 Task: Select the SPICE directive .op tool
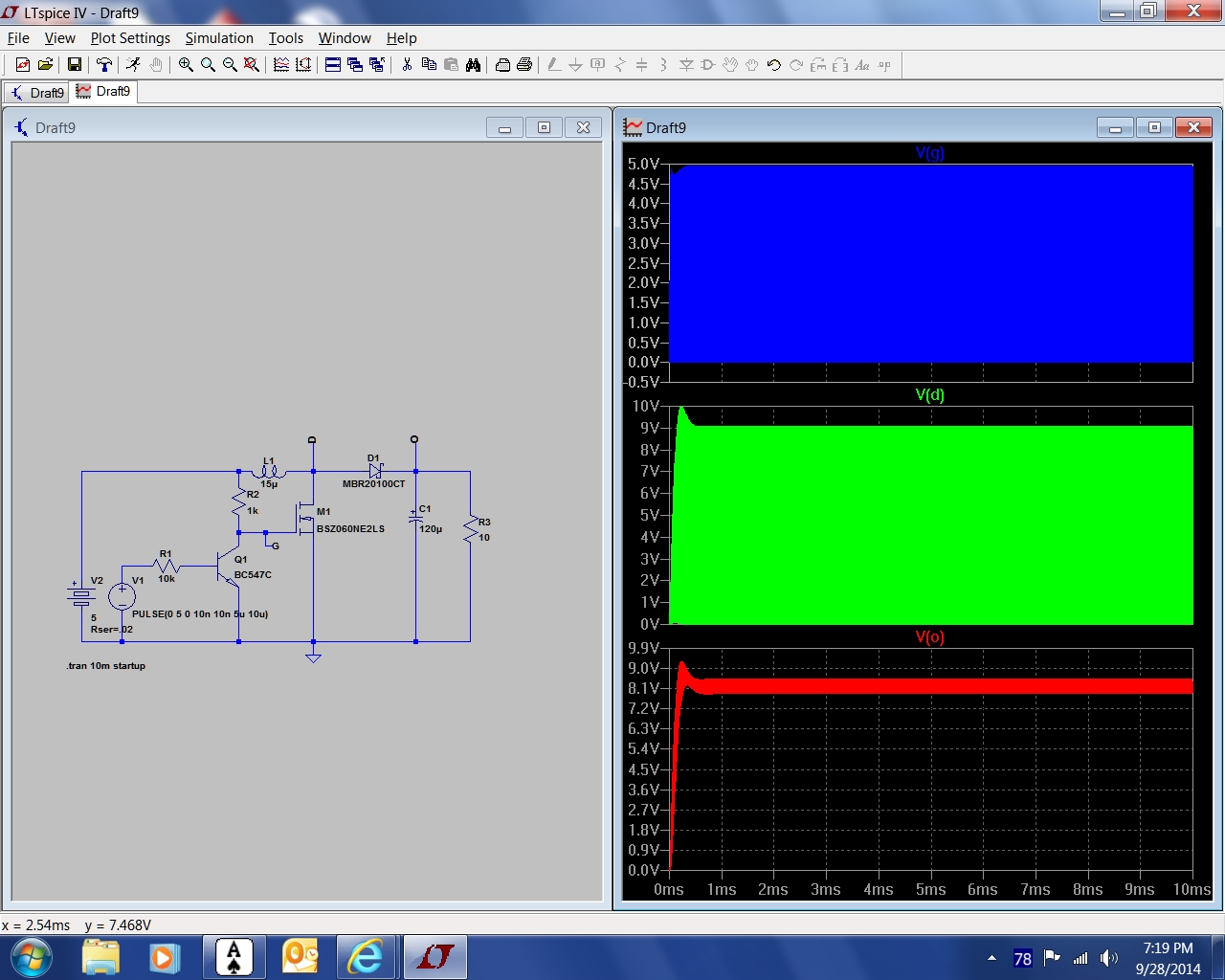(x=884, y=65)
